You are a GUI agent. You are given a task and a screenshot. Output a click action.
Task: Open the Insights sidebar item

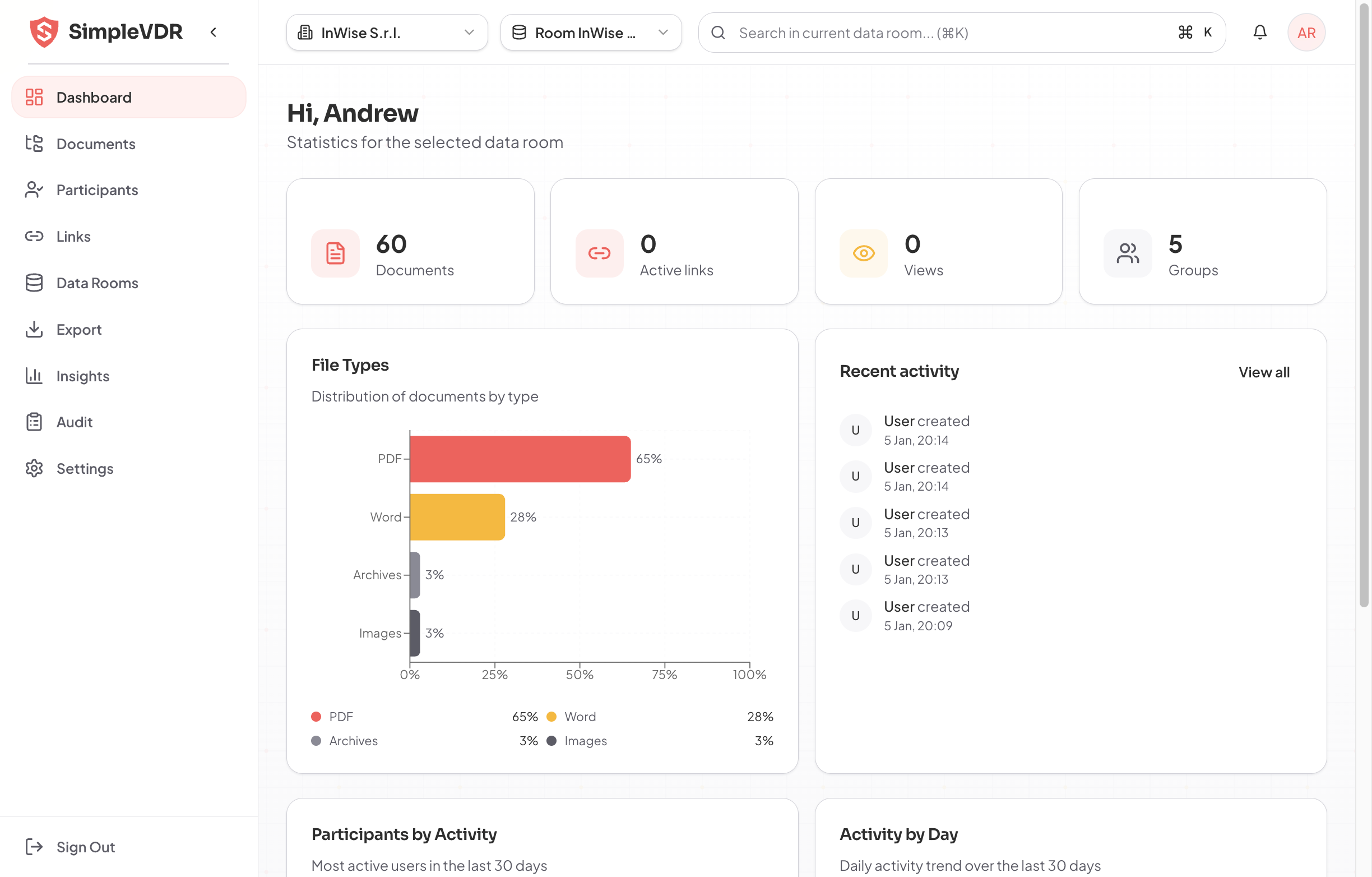82,376
